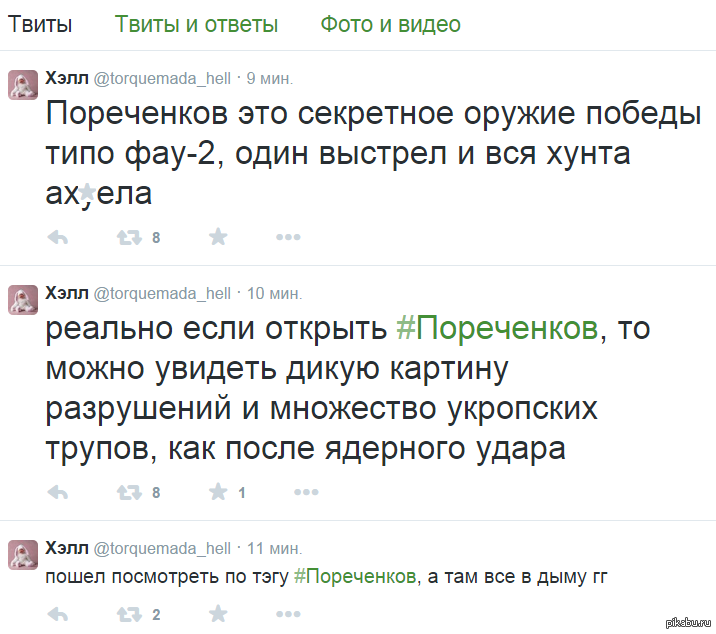
Task: Switch to the Твиты tab
Action: pyautogui.click(x=40, y=25)
